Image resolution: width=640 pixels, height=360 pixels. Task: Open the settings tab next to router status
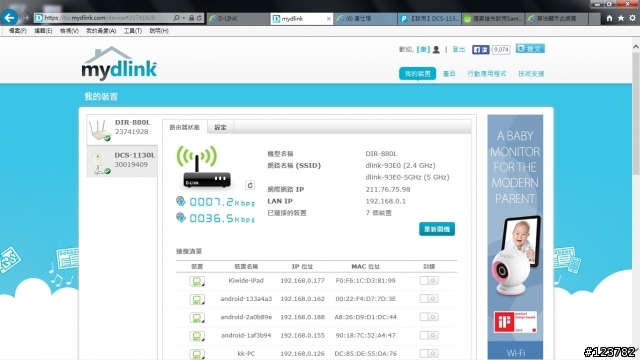pos(220,127)
